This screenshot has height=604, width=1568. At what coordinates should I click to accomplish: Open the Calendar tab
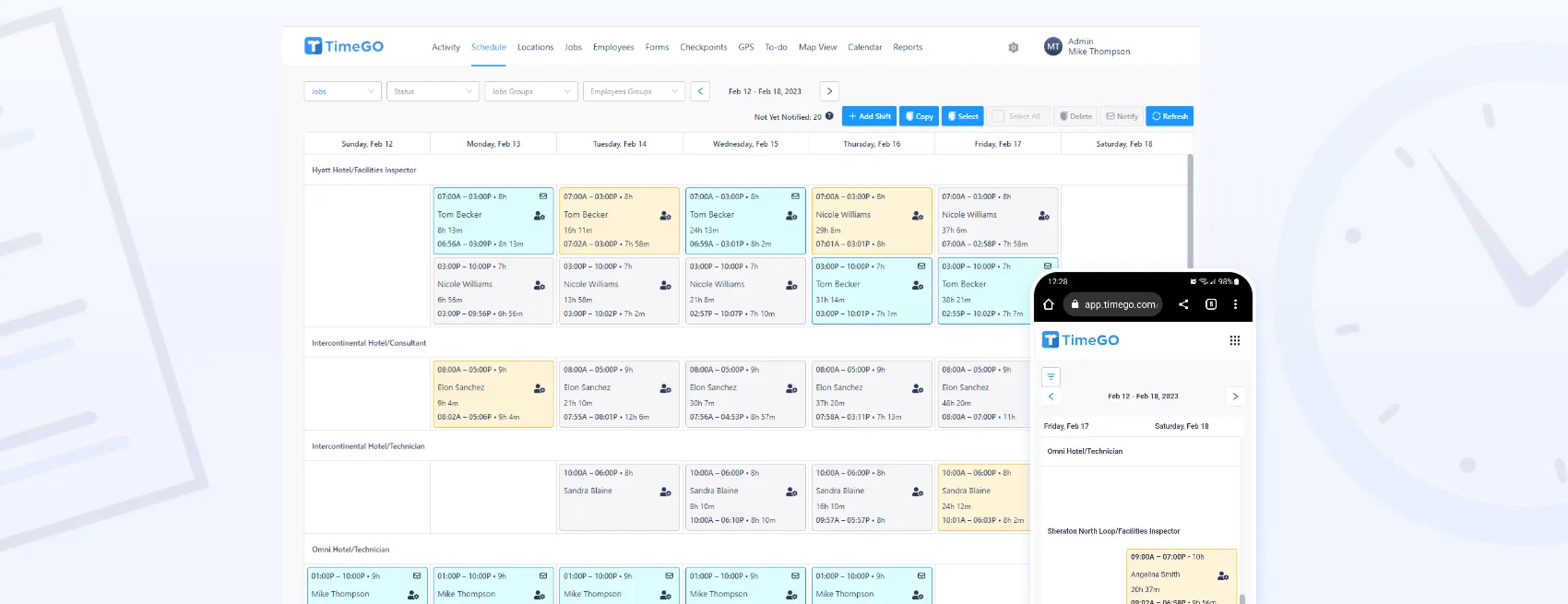[864, 47]
